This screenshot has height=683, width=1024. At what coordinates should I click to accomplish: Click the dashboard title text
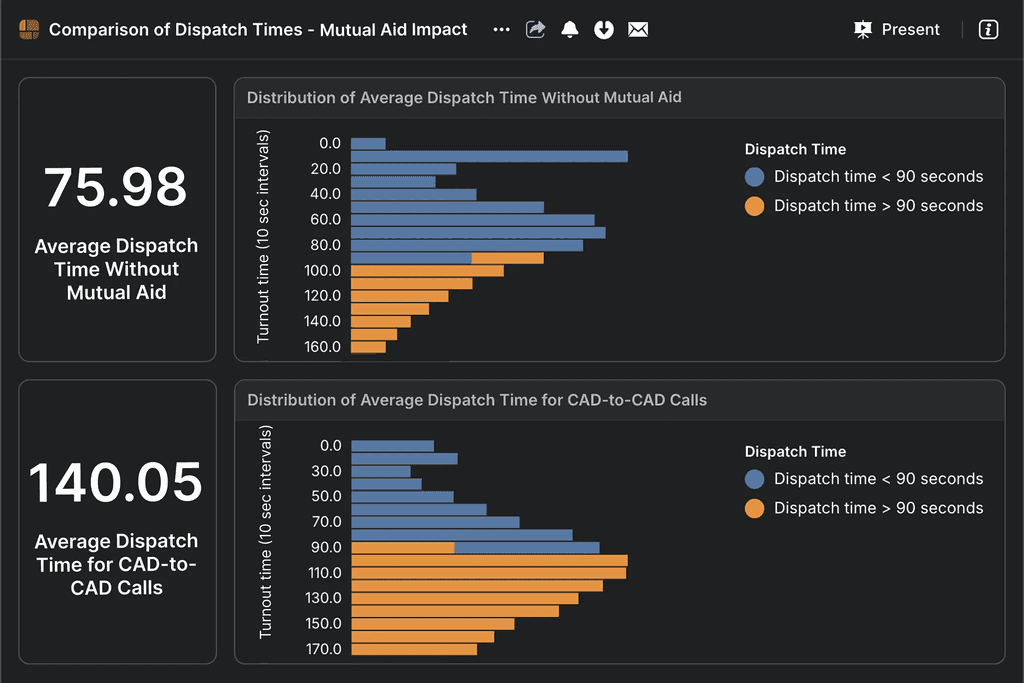258,30
